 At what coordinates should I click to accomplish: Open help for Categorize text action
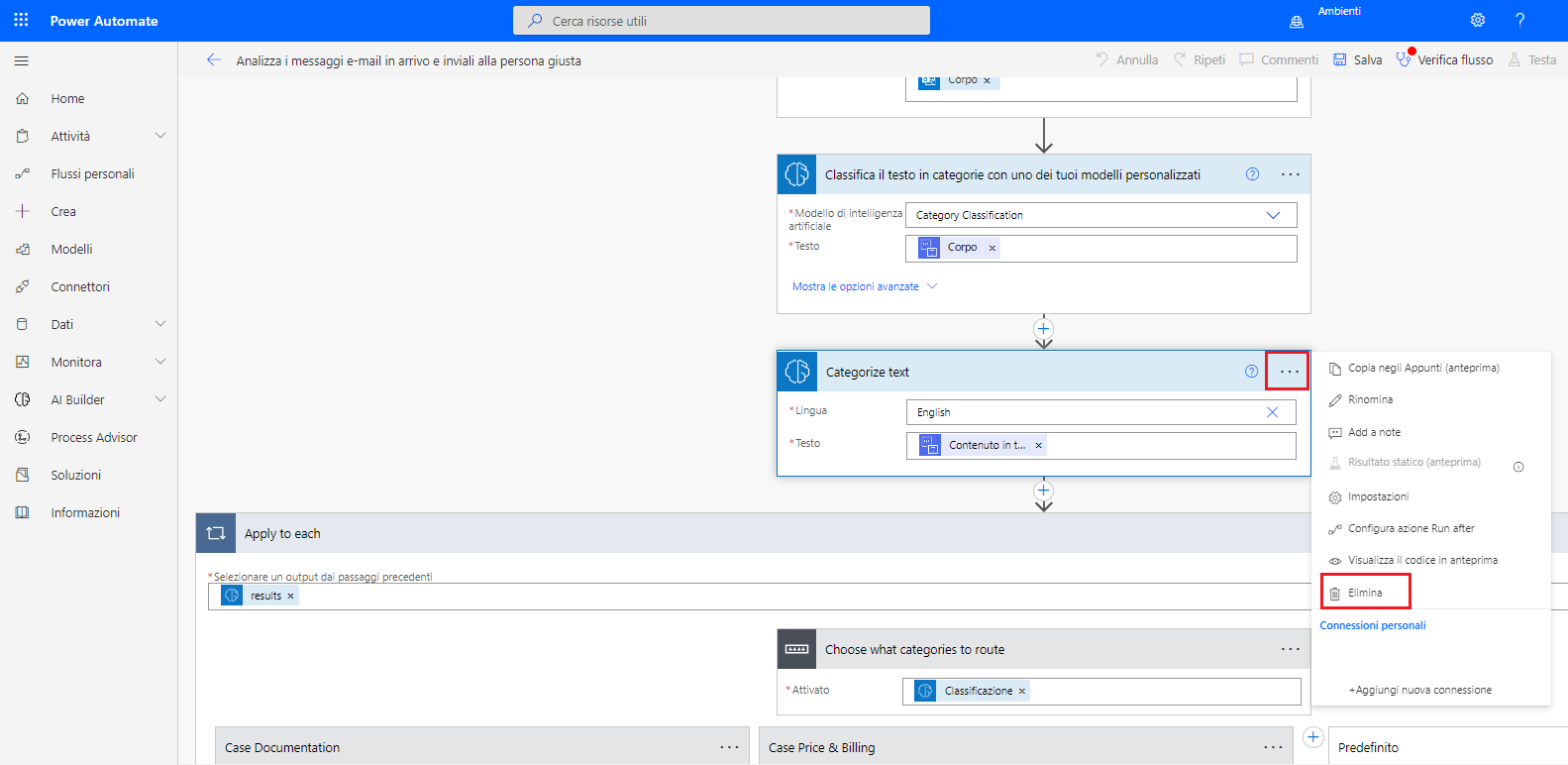1251,372
